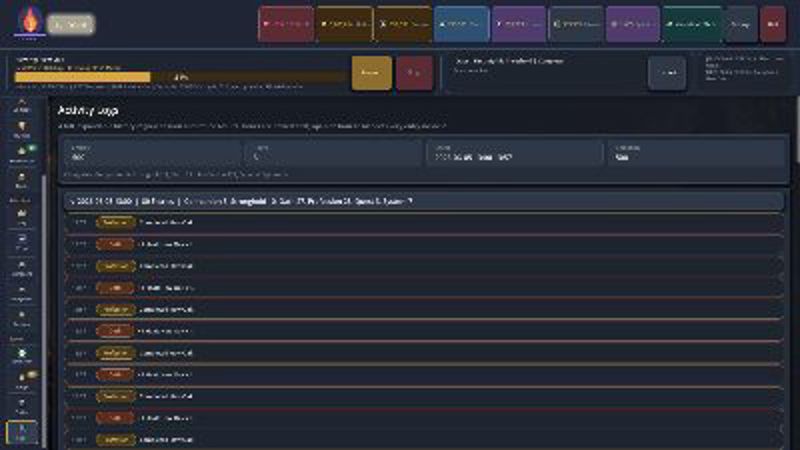Screen dimensions: 800x450
Task: Click the red button next to gold button
Action: pyautogui.click(x=414, y=73)
